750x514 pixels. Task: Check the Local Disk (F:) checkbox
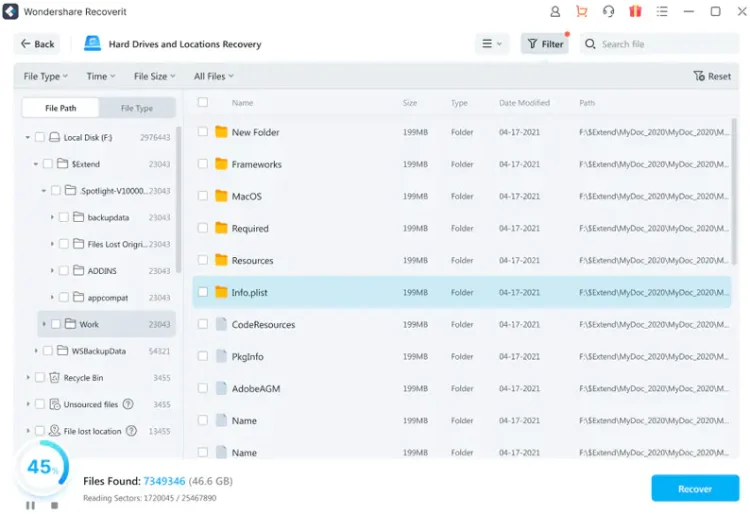(x=40, y=138)
